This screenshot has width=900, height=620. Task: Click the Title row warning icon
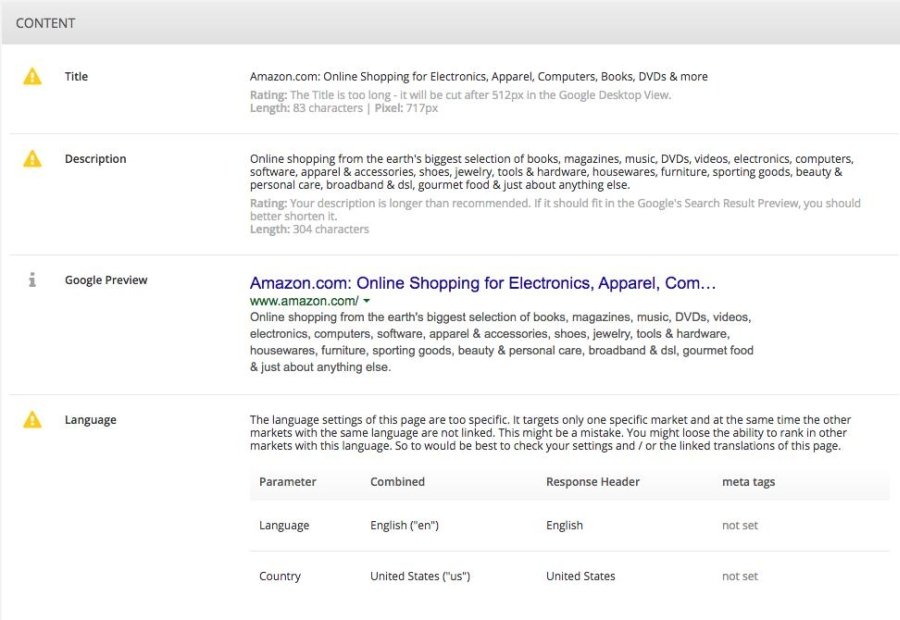coord(32,76)
